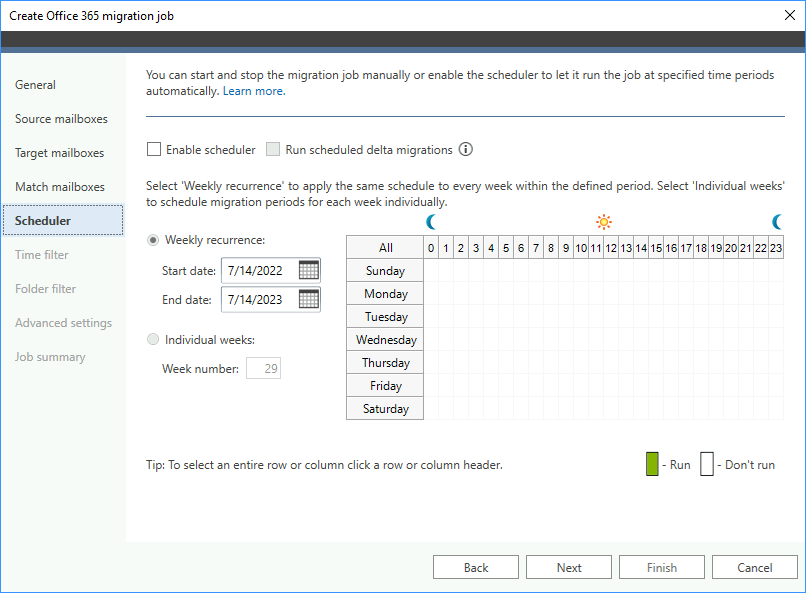The height and width of the screenshot is (593, 806).
Task: Click the sun icon above the schedule grid
Action: point(604,222)
